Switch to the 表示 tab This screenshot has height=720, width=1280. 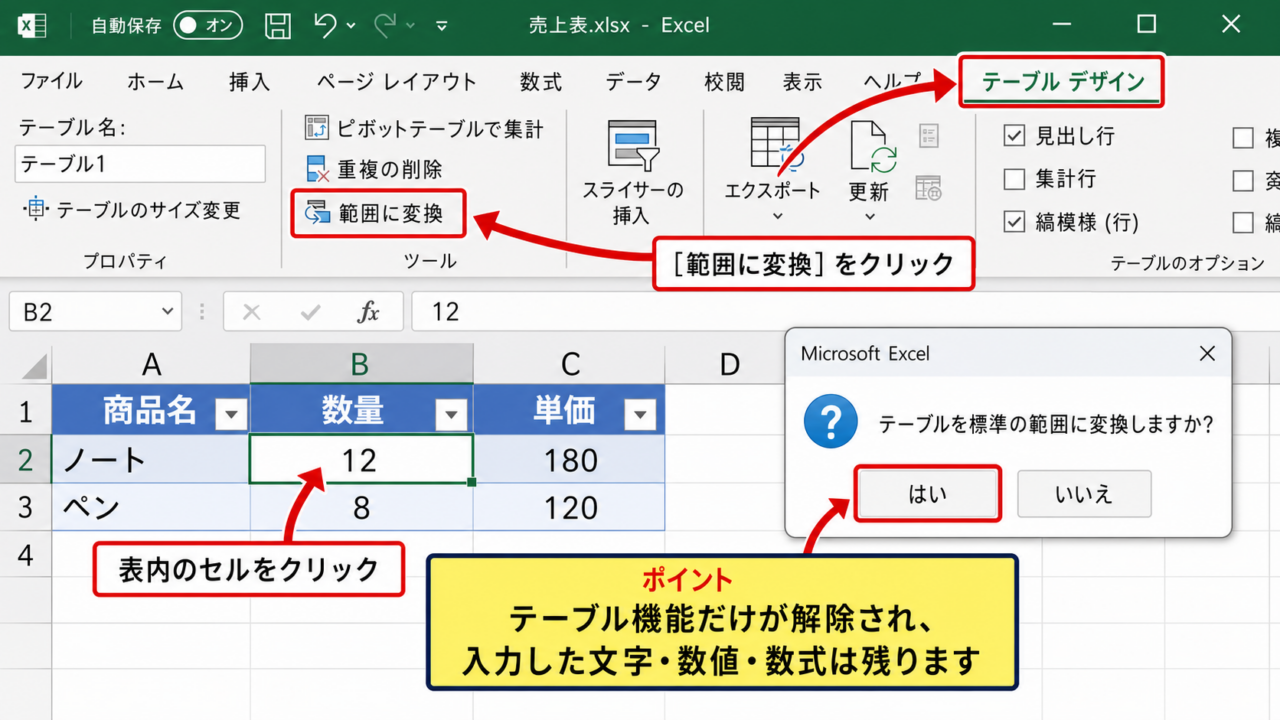click(x=802, y=82)
